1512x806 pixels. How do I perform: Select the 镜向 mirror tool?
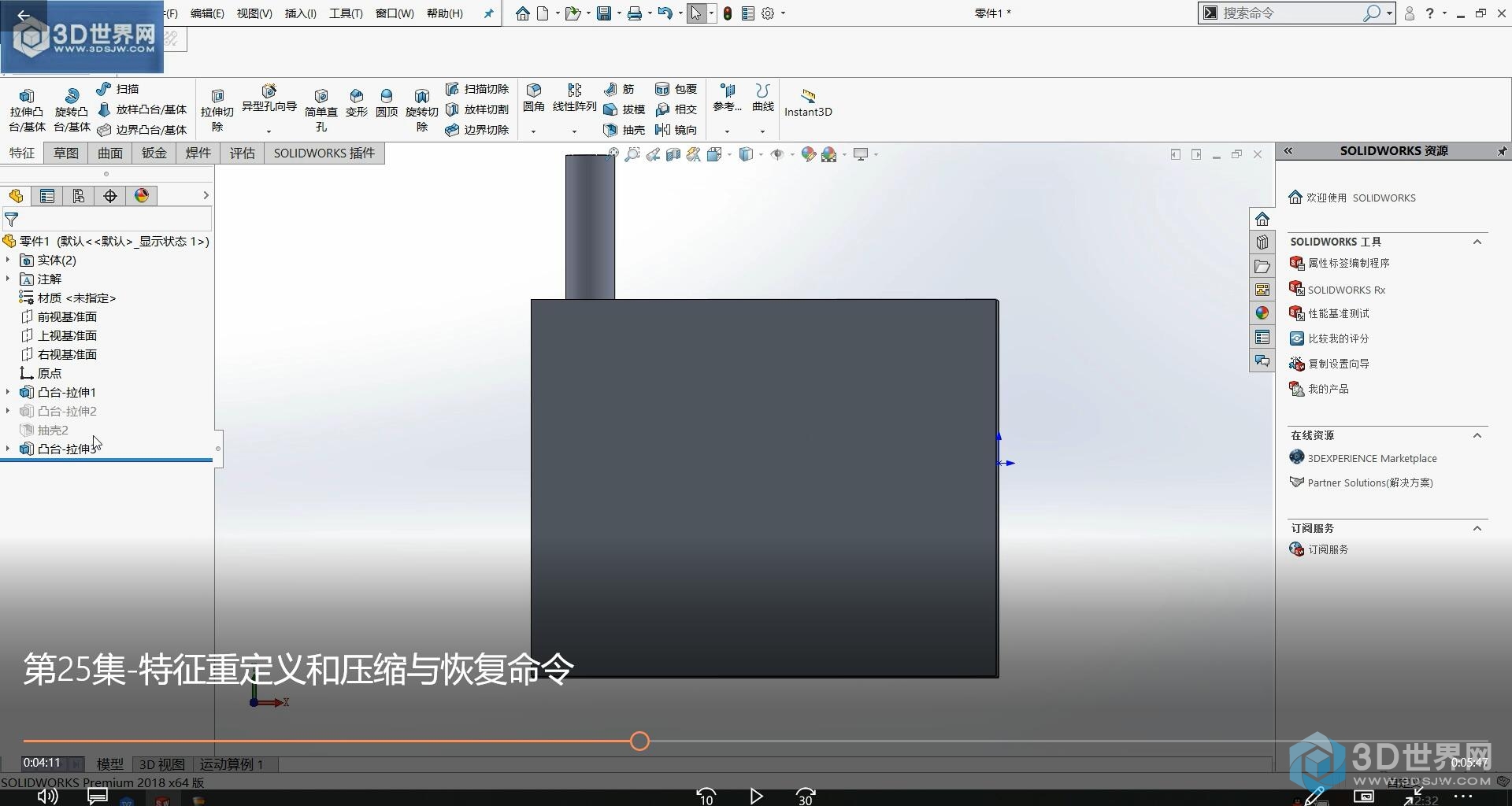(676, 130)
